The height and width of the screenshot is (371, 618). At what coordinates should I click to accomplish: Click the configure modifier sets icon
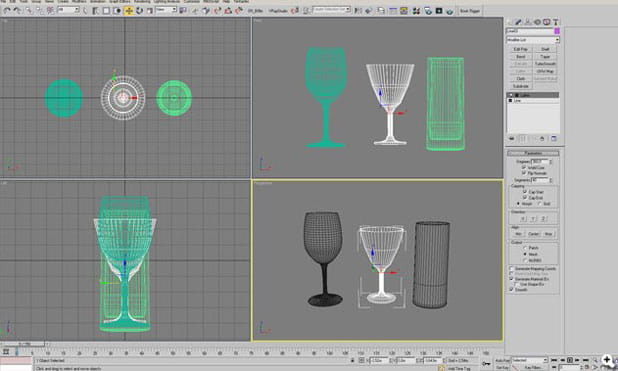coord(554,138)
